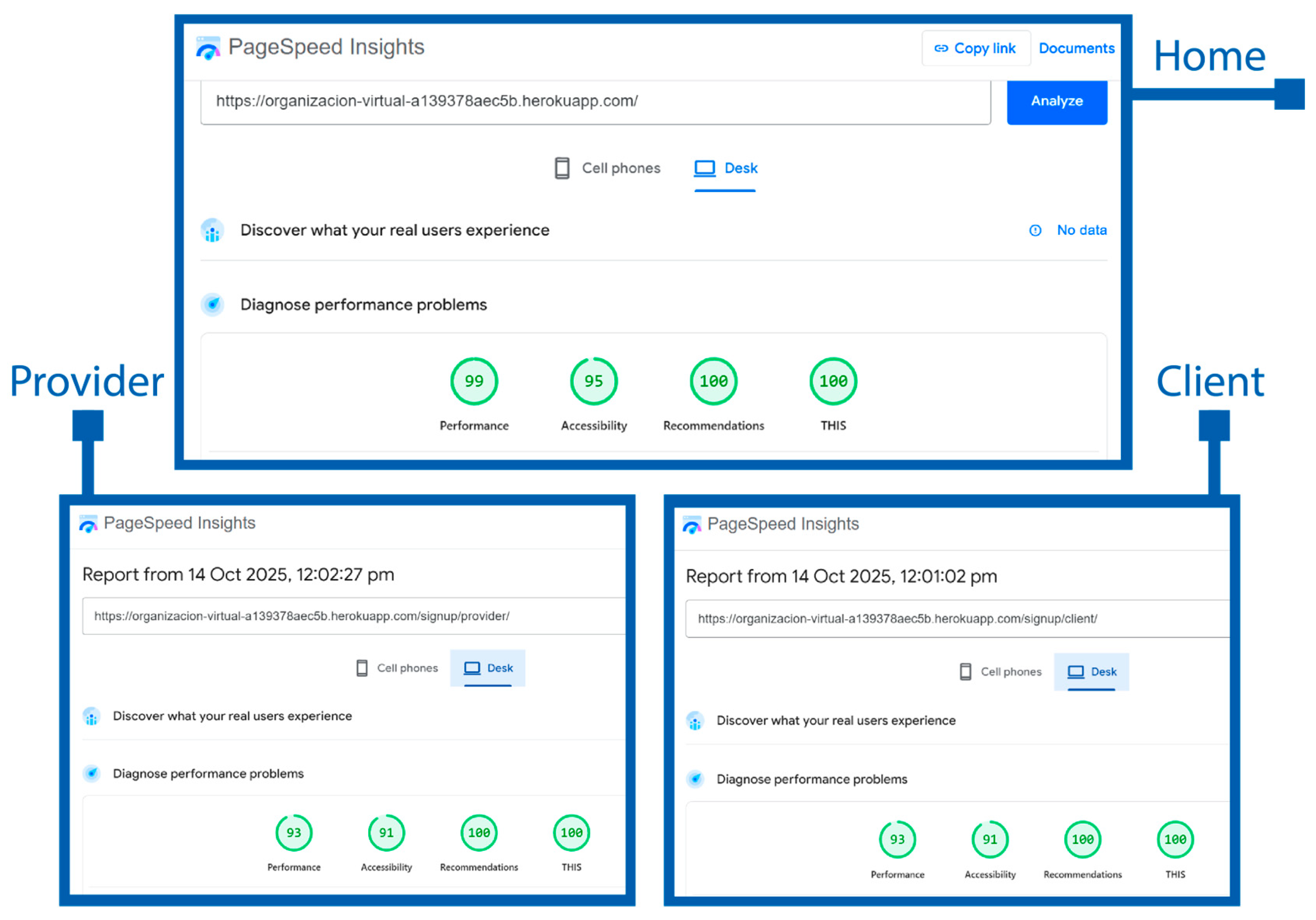Click PageSpeed Insights logo in Client panel
Image resolution: width=1316 pixels, height=920 pixels.
click(692, 525)
